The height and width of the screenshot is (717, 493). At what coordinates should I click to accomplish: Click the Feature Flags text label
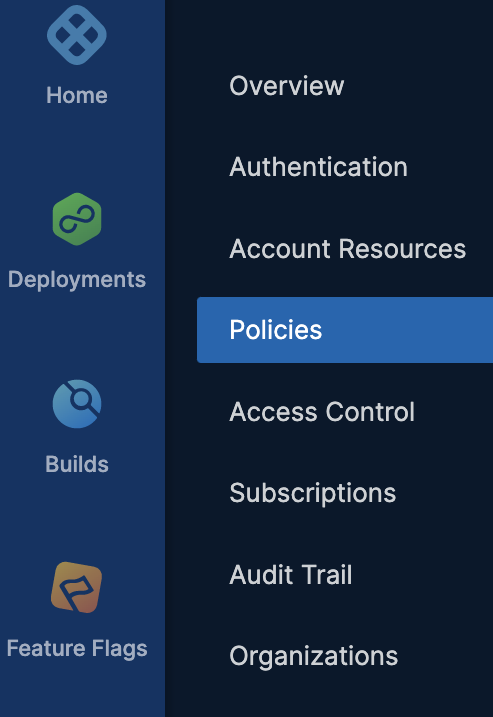click(77, 649)
